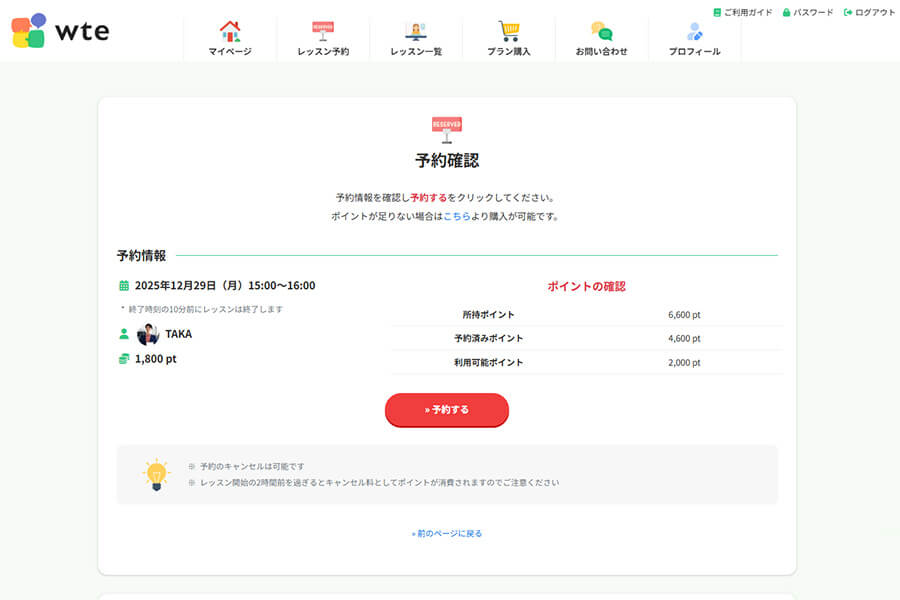Open the マイページ home icon

(229, 31)
